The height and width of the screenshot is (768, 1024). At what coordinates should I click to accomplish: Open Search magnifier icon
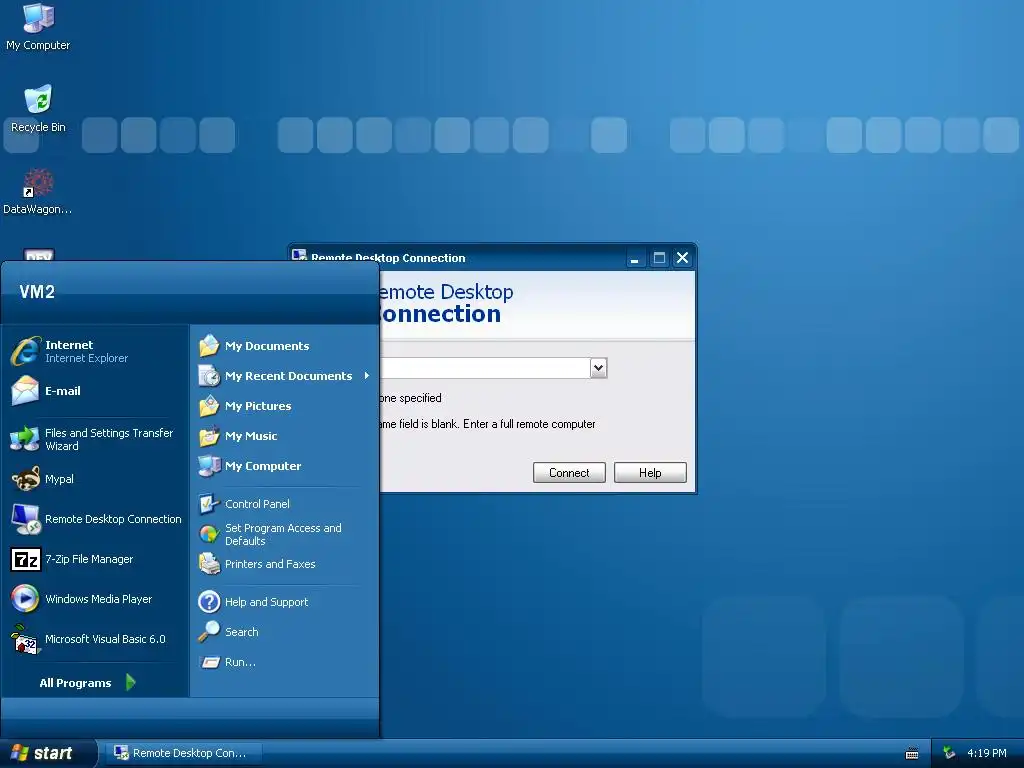(x=209, y=632)
